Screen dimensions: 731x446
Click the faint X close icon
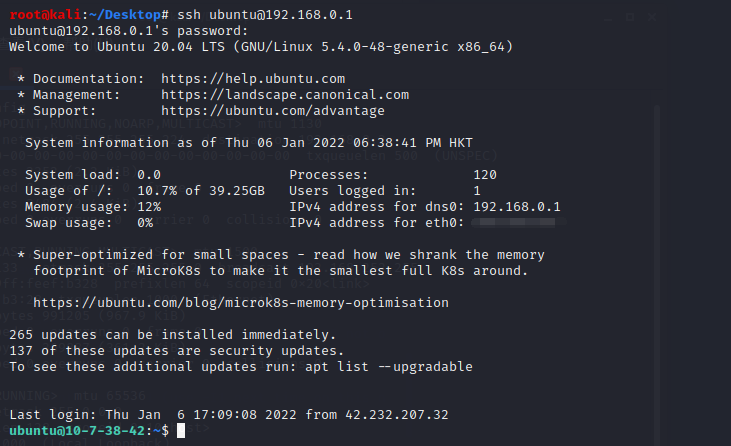point(652,17)
